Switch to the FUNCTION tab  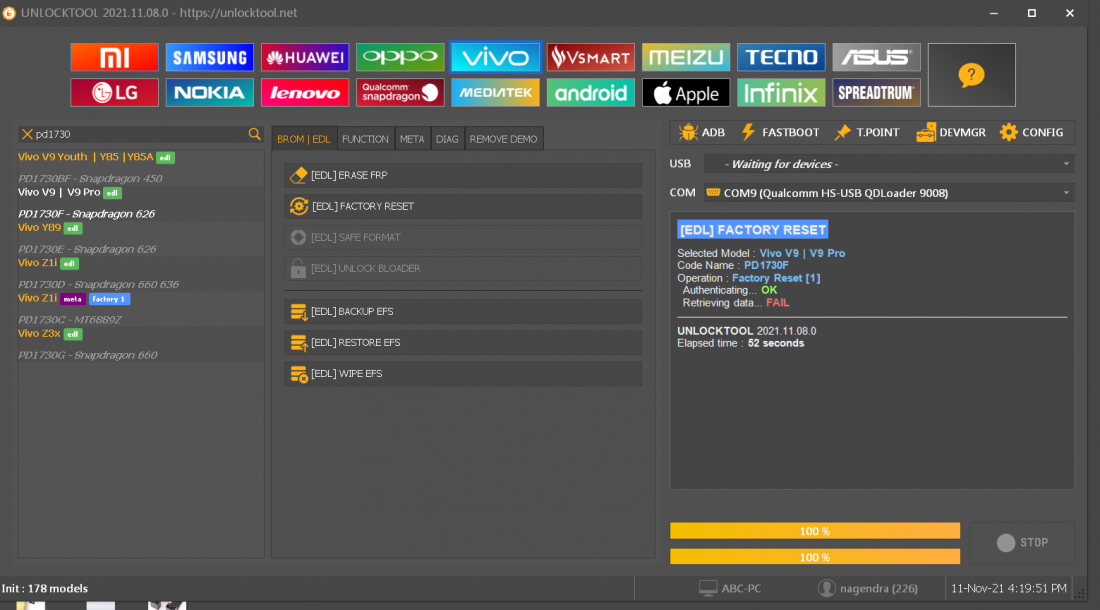(x=365, y=139)
